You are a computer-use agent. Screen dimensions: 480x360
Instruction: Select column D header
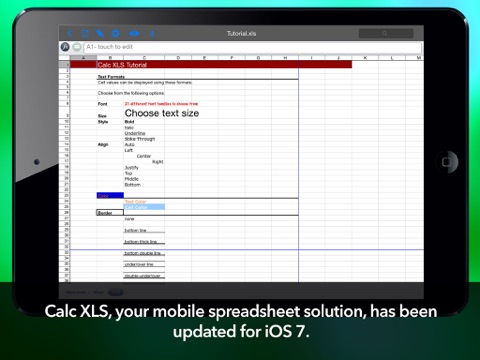point(178,58)
